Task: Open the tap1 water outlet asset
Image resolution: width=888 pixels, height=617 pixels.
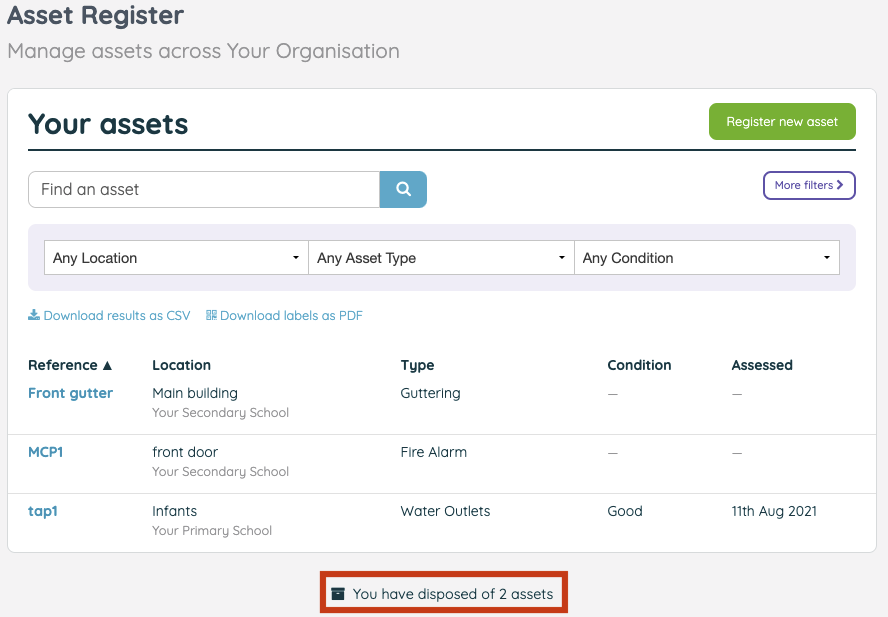Action: pyautogui.click(x=43, y=510)
